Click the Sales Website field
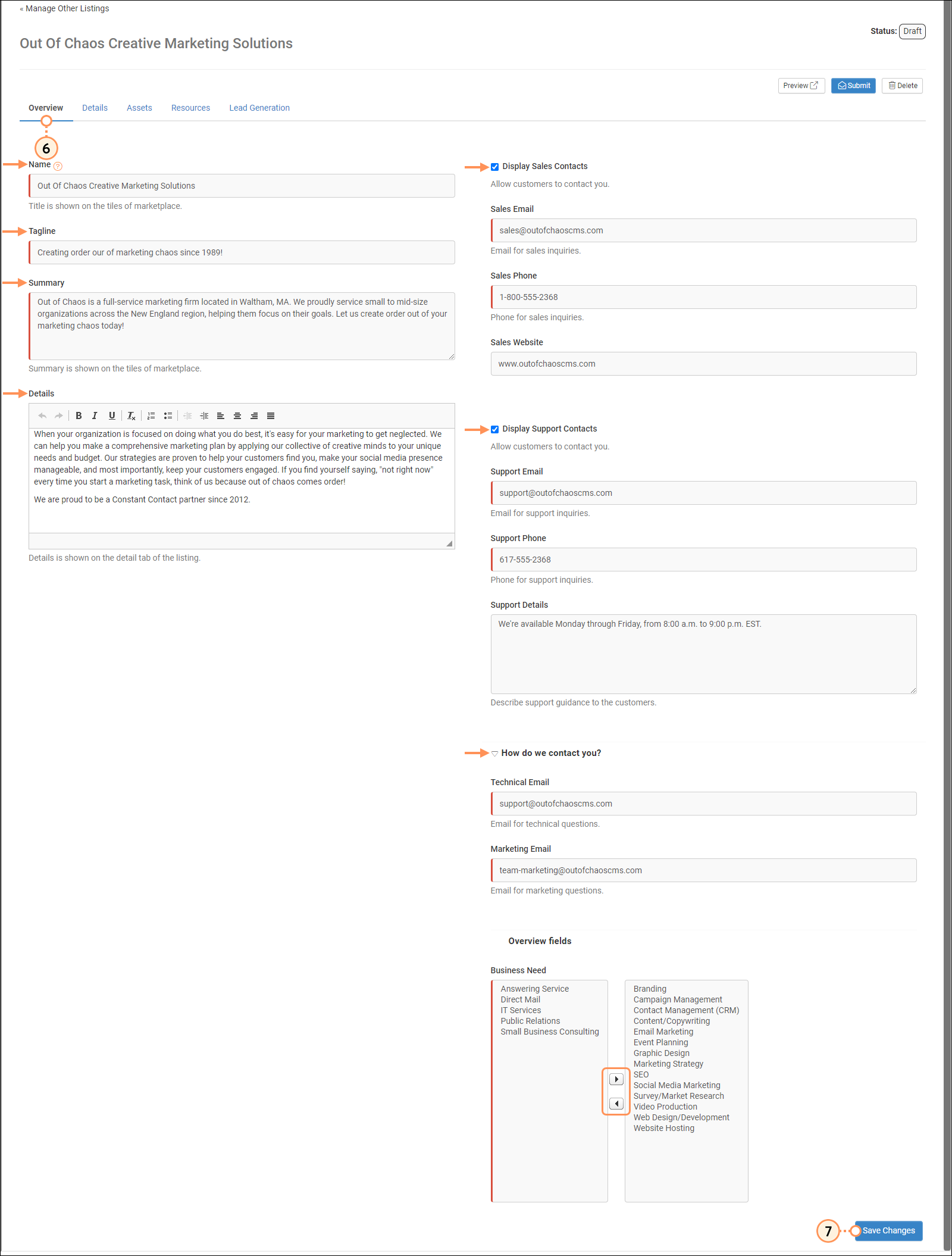This screenshot has height=1256, width=952. [x=703, y=364]
